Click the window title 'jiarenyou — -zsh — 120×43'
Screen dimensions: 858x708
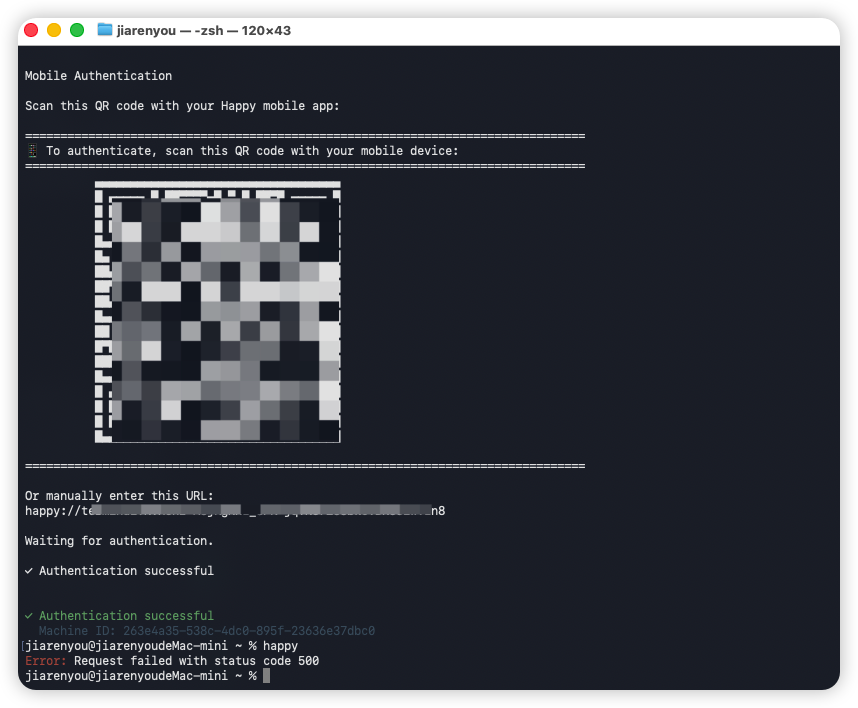click(204, 31)
